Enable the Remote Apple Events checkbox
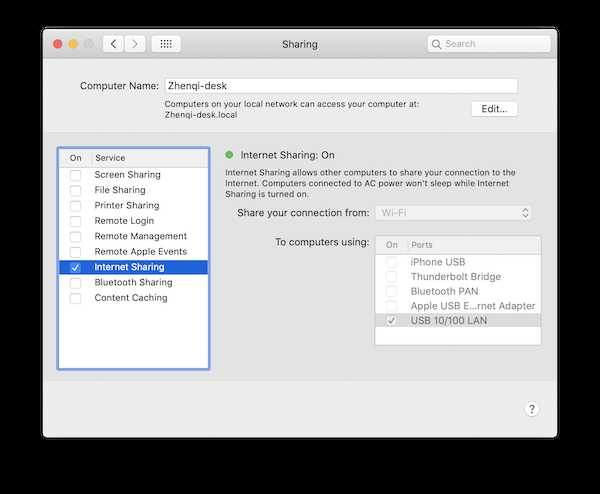Image resolution: width=600 pixels, height=494 pixels. [75, 252]
